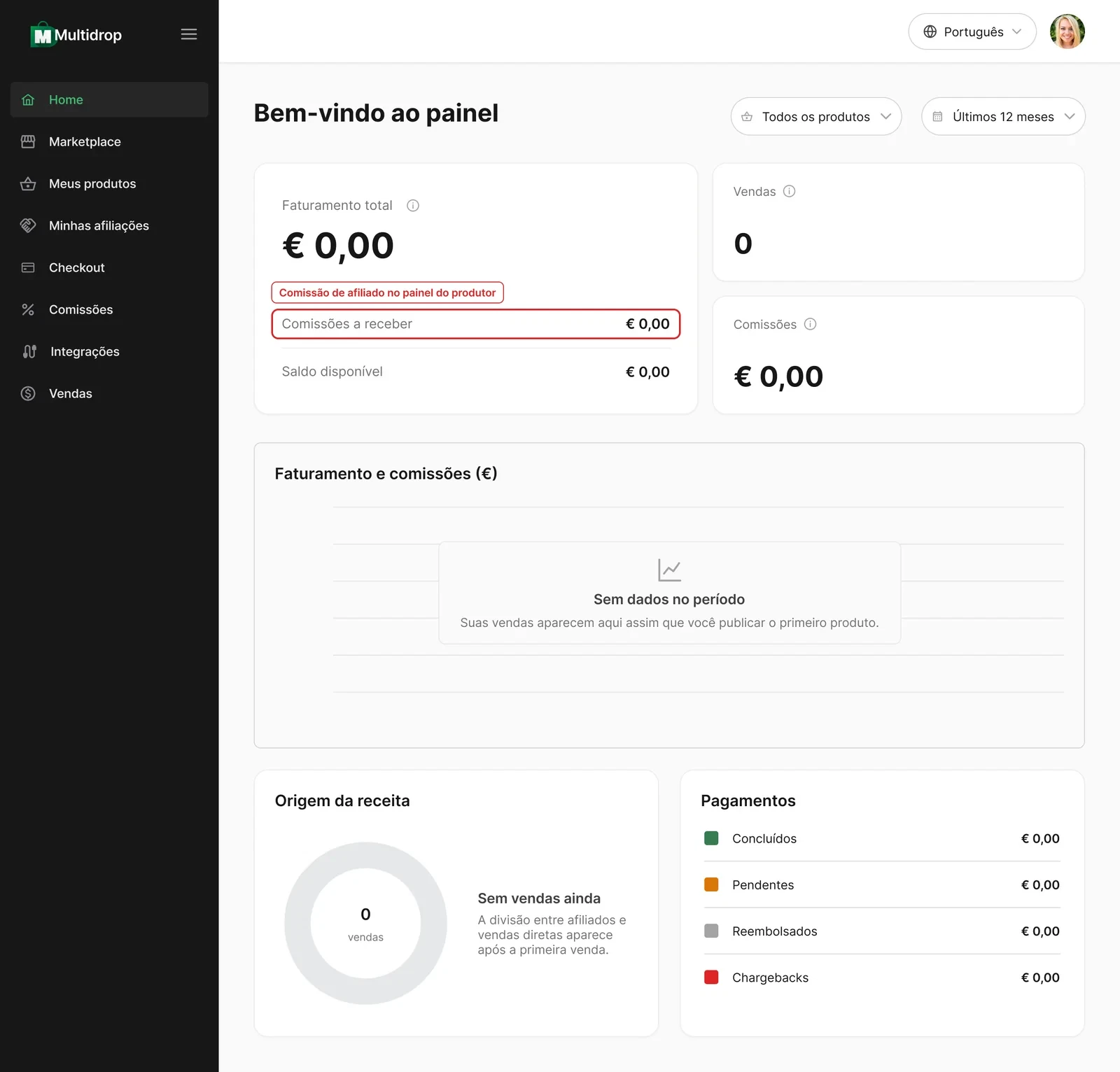
Task: Click info icon next to Faturamento total
Action: tap(413, 206)
